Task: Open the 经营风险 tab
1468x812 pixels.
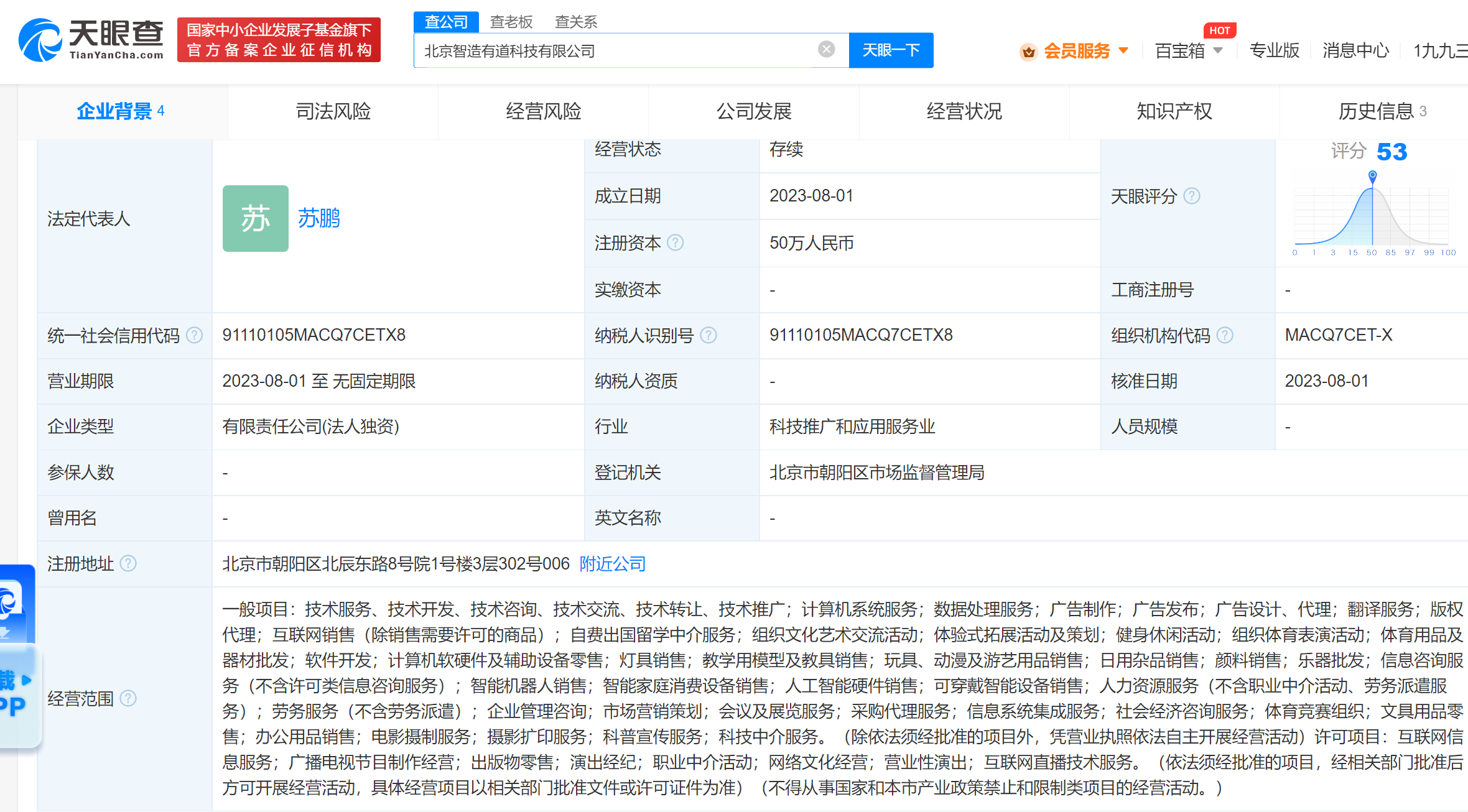Action: tap(543, 111)
